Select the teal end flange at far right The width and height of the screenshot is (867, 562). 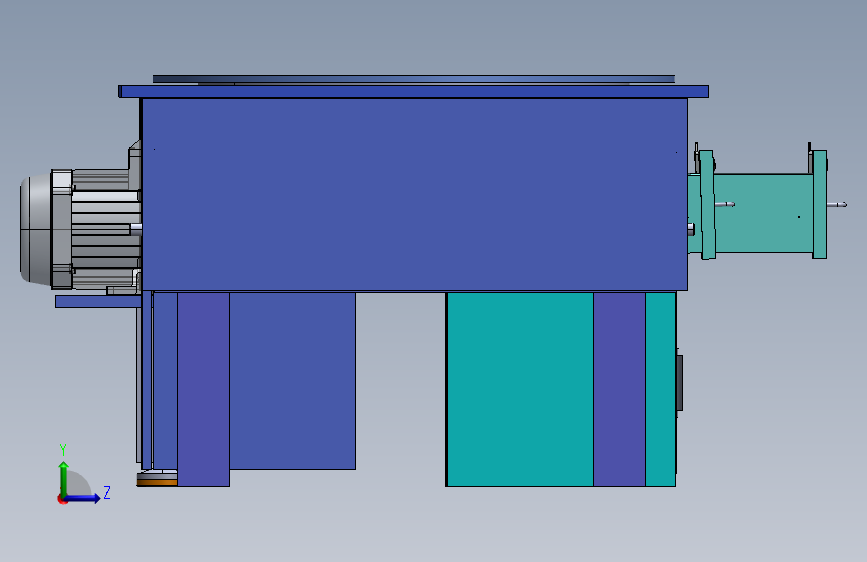click(x=819, y=204)
